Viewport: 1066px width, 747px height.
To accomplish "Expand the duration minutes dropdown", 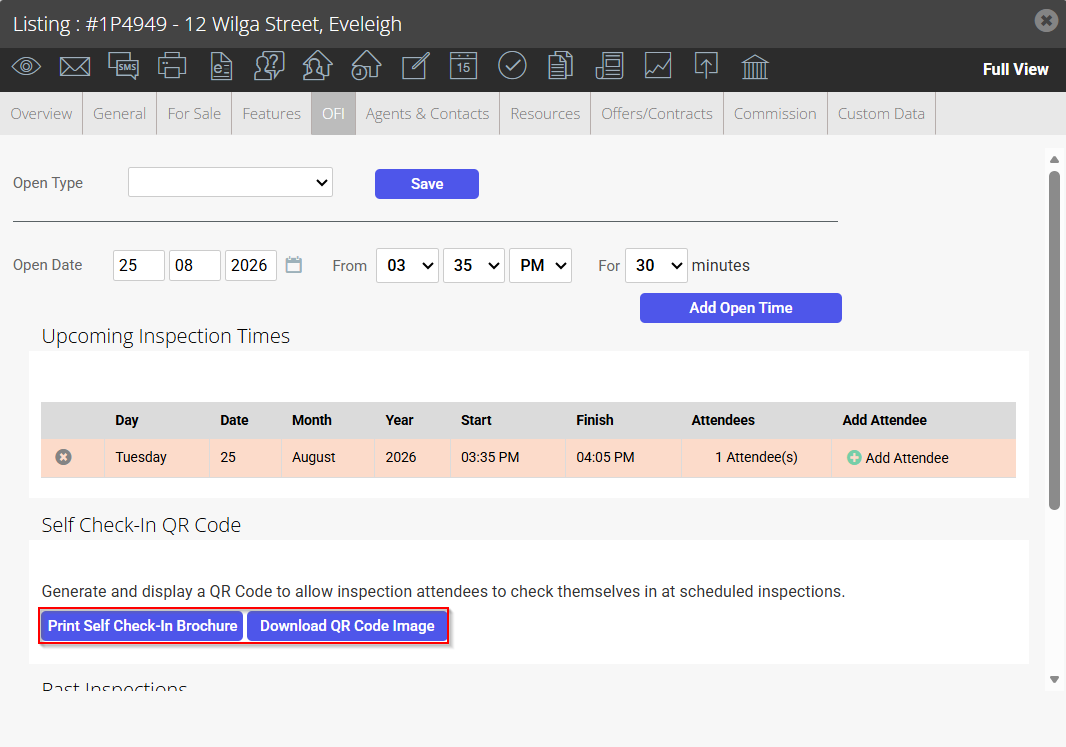I will [x=656, y=265].
